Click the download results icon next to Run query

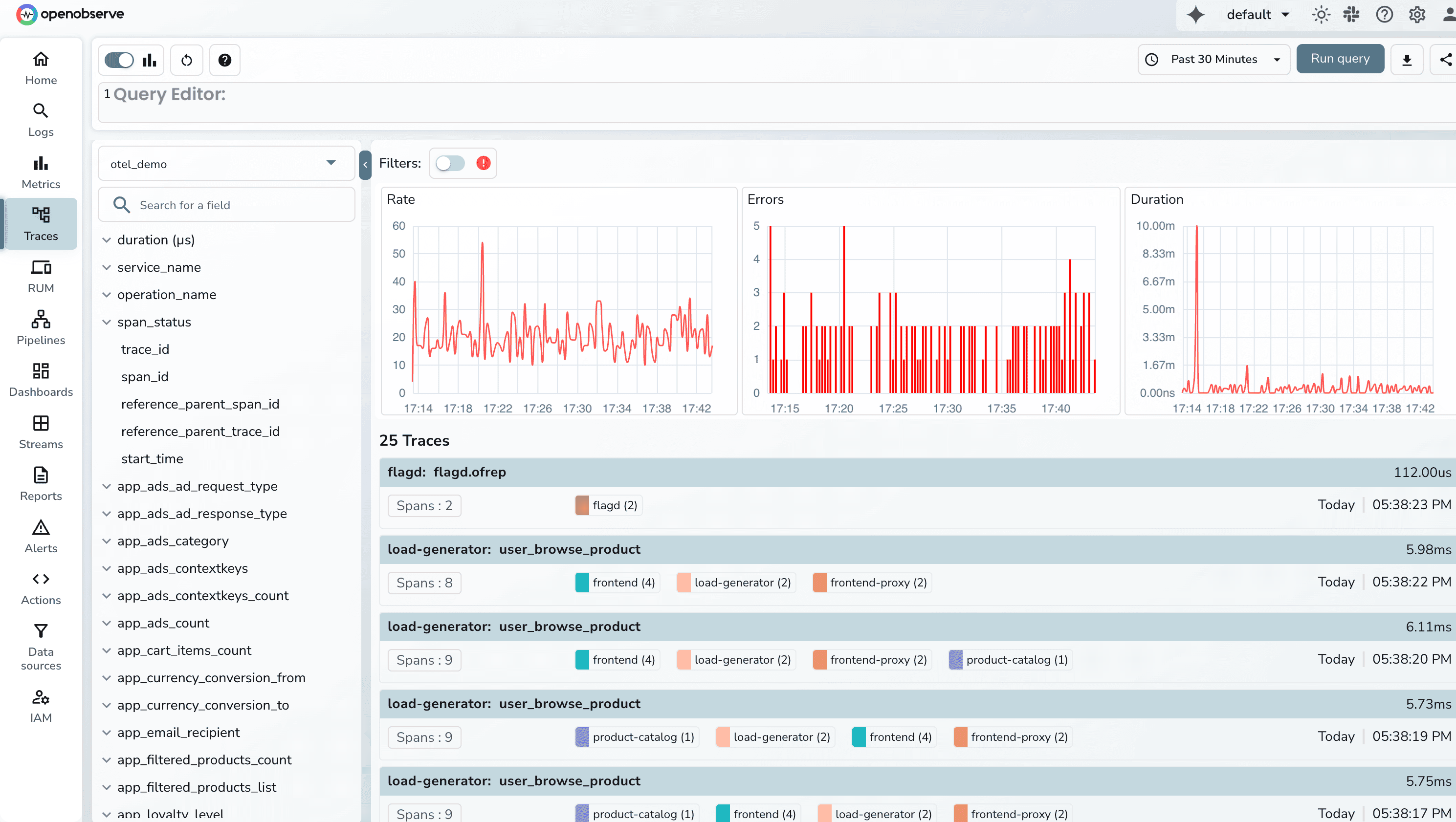click(x=1407, y=59)
